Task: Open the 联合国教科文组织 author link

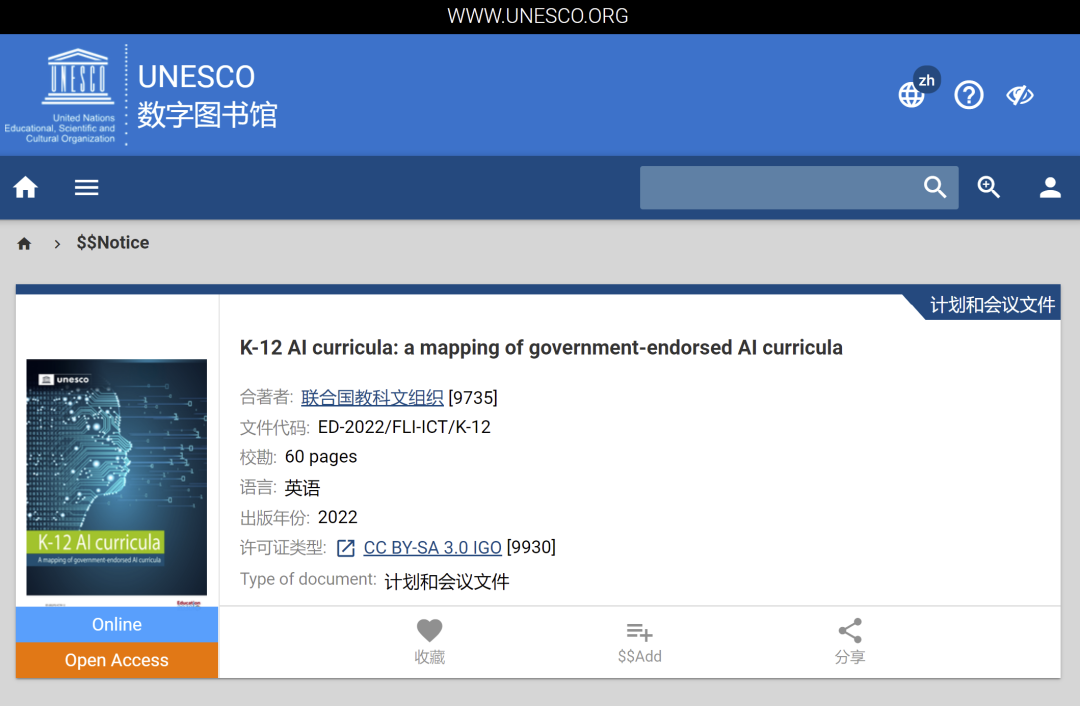Action: tap(372, 398)
